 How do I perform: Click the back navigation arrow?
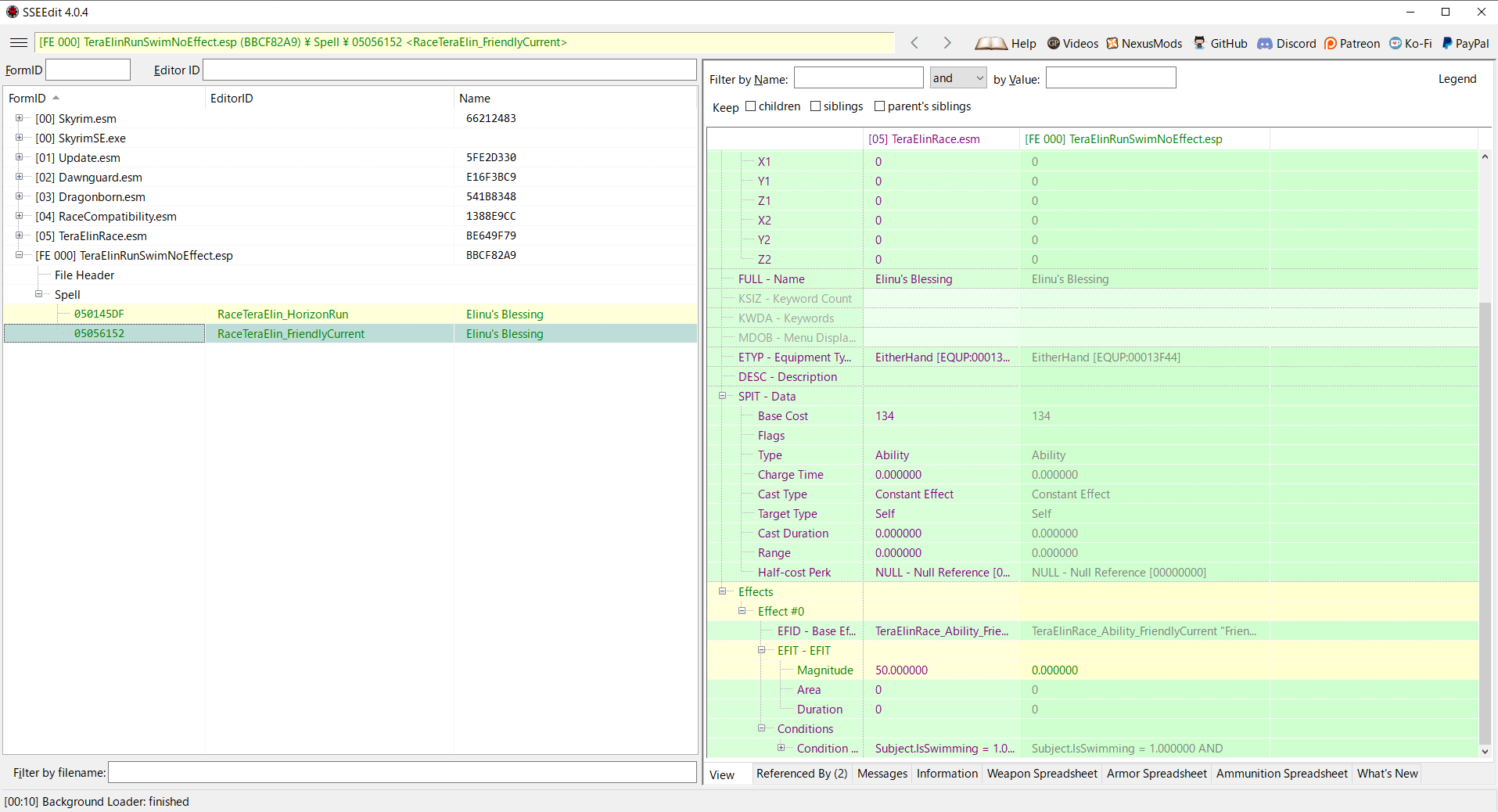click(914, 43)
